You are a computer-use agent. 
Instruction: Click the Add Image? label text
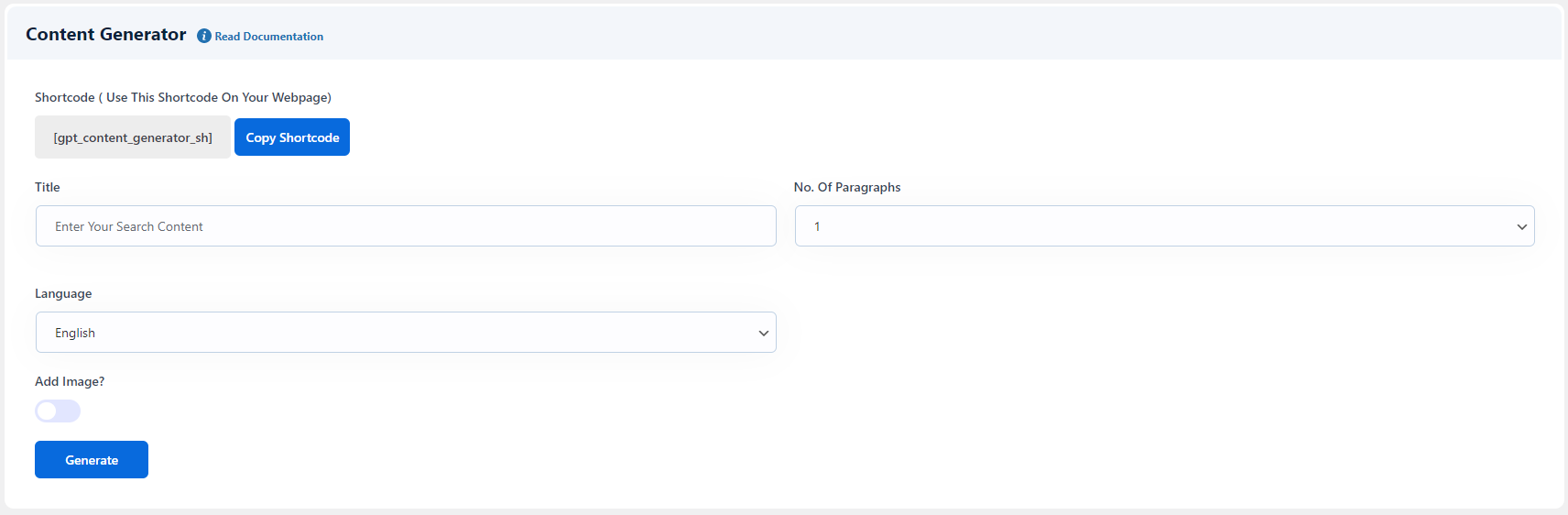(x=70, y=381)
